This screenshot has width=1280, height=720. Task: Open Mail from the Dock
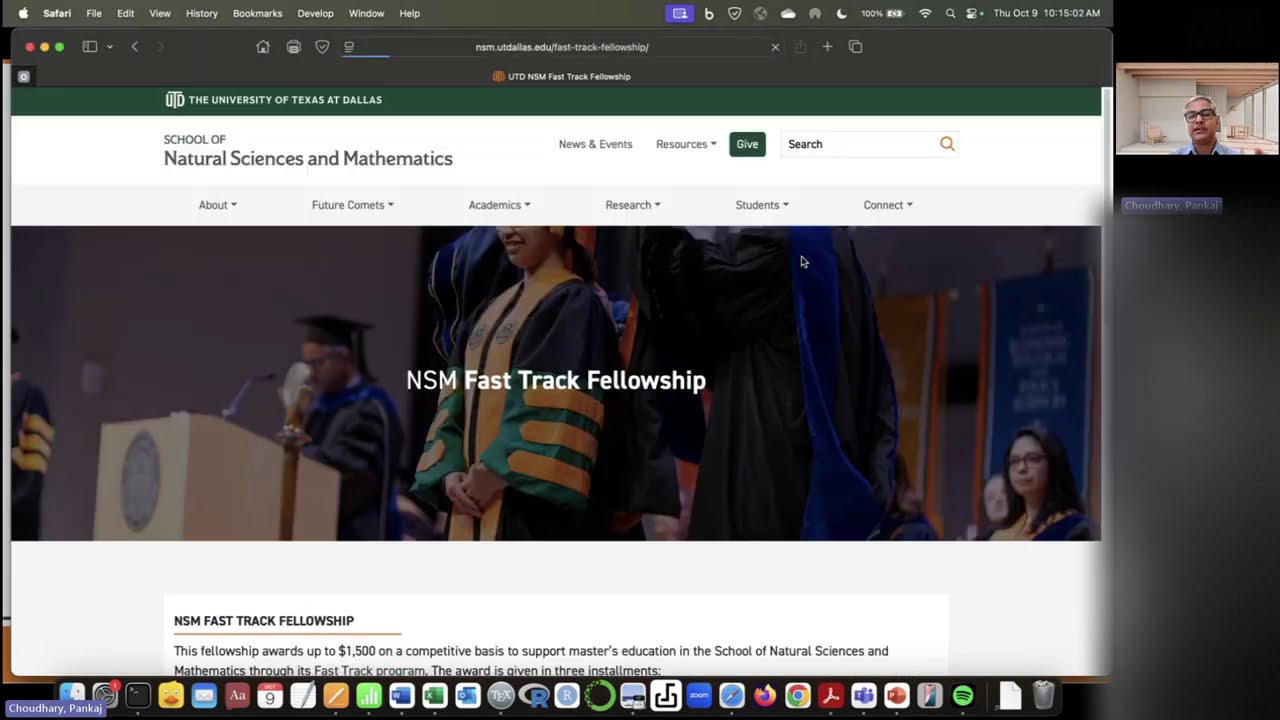(204, 695)
